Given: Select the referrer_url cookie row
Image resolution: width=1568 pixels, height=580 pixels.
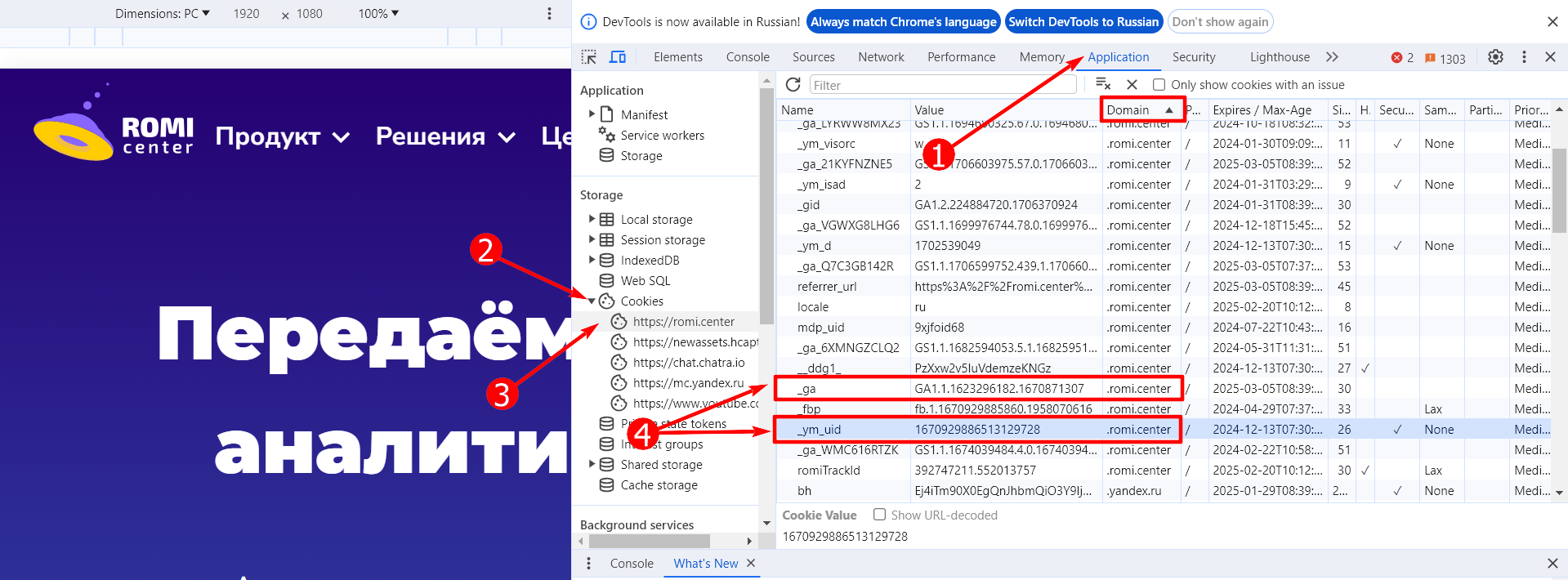Looking at the screenshot, I should [1164, 286].
